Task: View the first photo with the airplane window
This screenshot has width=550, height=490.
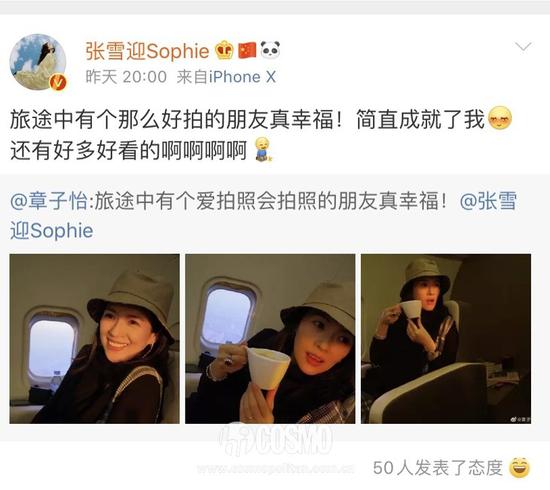Action: [94, 338]
